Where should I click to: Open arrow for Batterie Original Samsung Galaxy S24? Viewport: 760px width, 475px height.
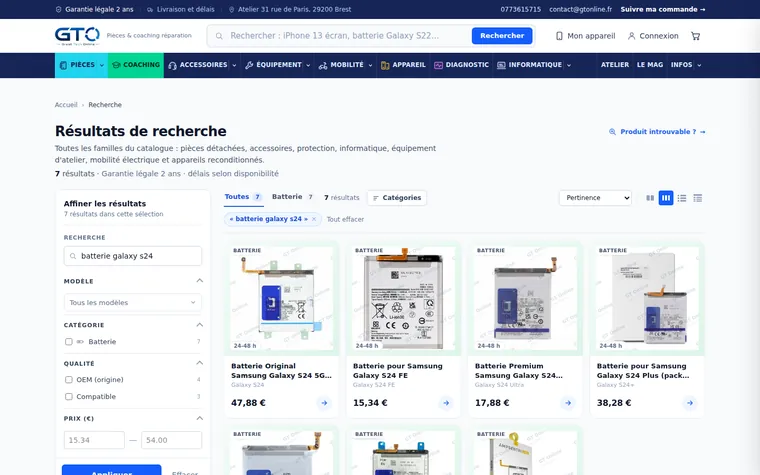click(x=324, y=403)
